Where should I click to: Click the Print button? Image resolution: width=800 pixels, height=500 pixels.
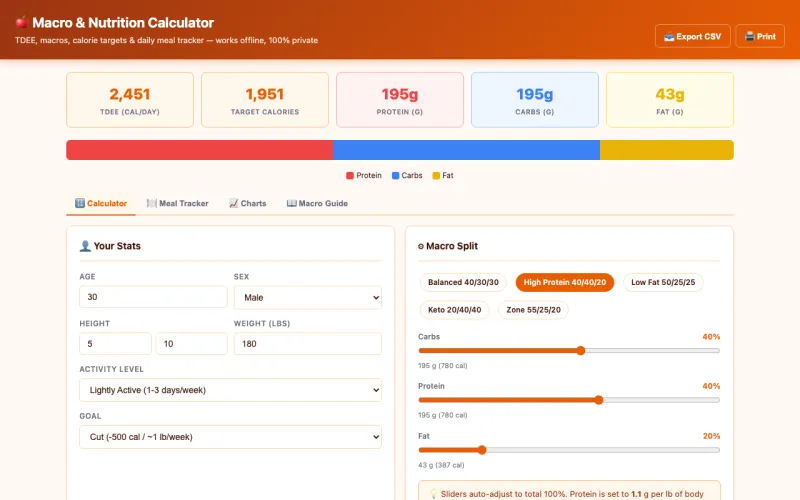(760, 36)
